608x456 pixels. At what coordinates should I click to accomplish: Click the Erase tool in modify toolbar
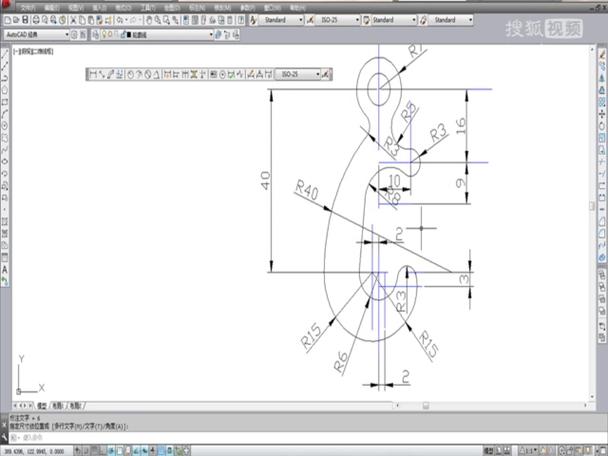tap(602, 53)
